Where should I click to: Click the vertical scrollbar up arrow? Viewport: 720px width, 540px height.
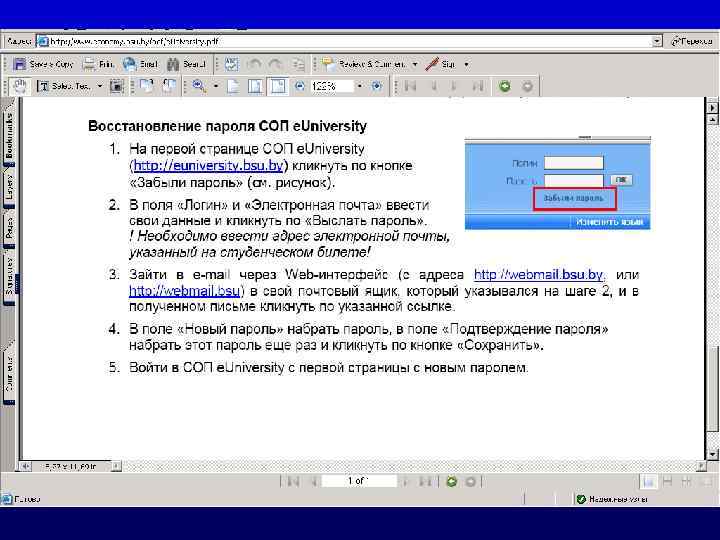tap(712, 119)
